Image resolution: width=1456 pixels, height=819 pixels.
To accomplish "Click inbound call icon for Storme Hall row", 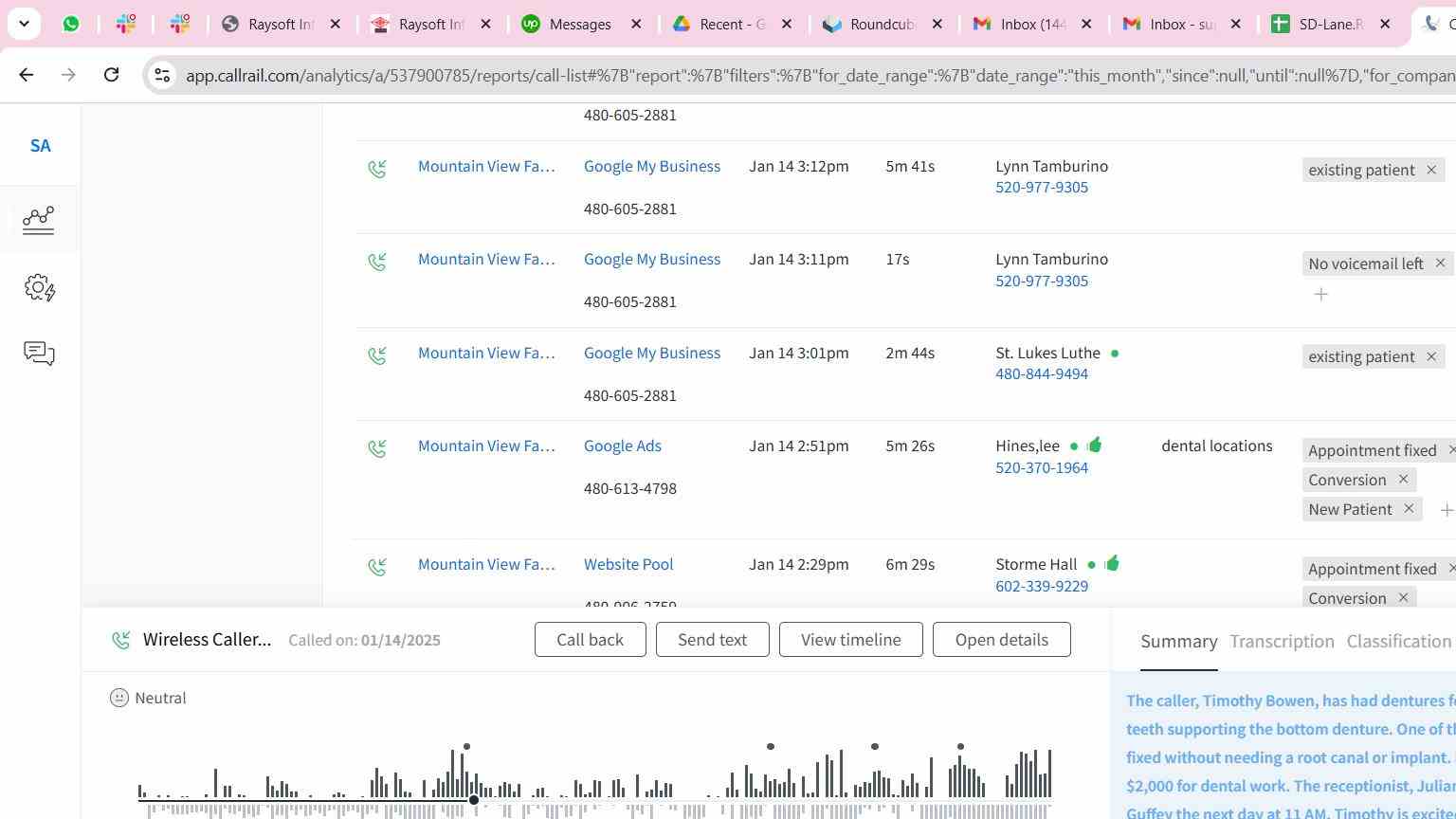I will 377,567.
